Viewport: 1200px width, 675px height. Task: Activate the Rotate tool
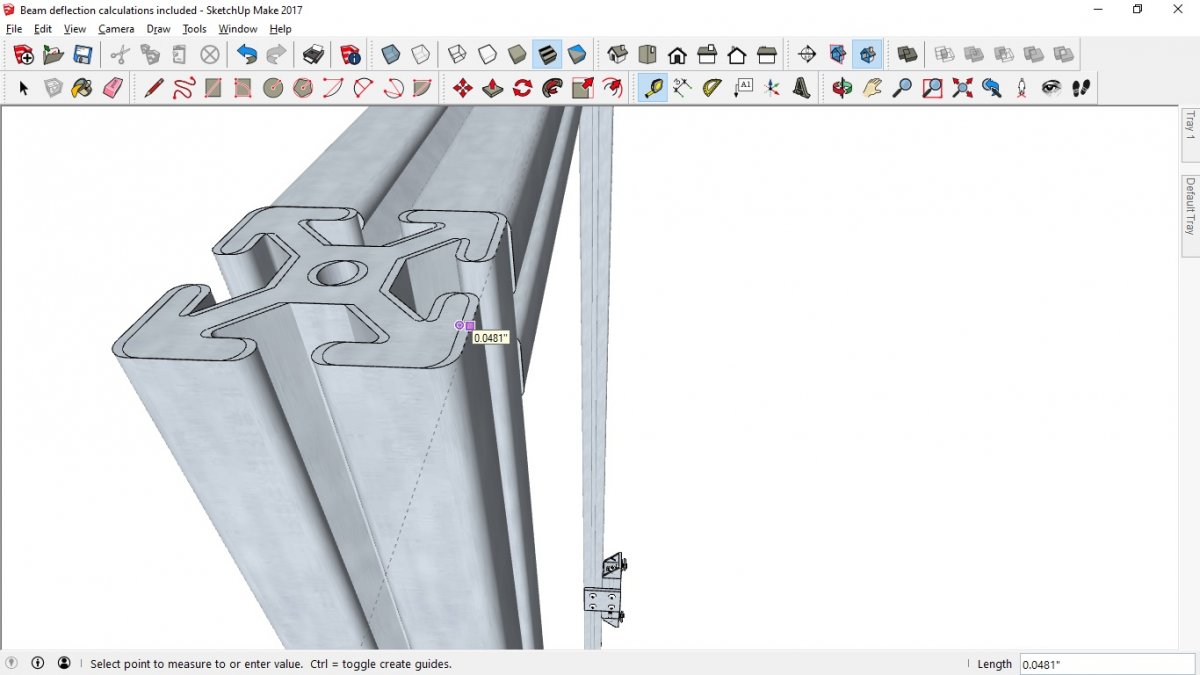522,88
